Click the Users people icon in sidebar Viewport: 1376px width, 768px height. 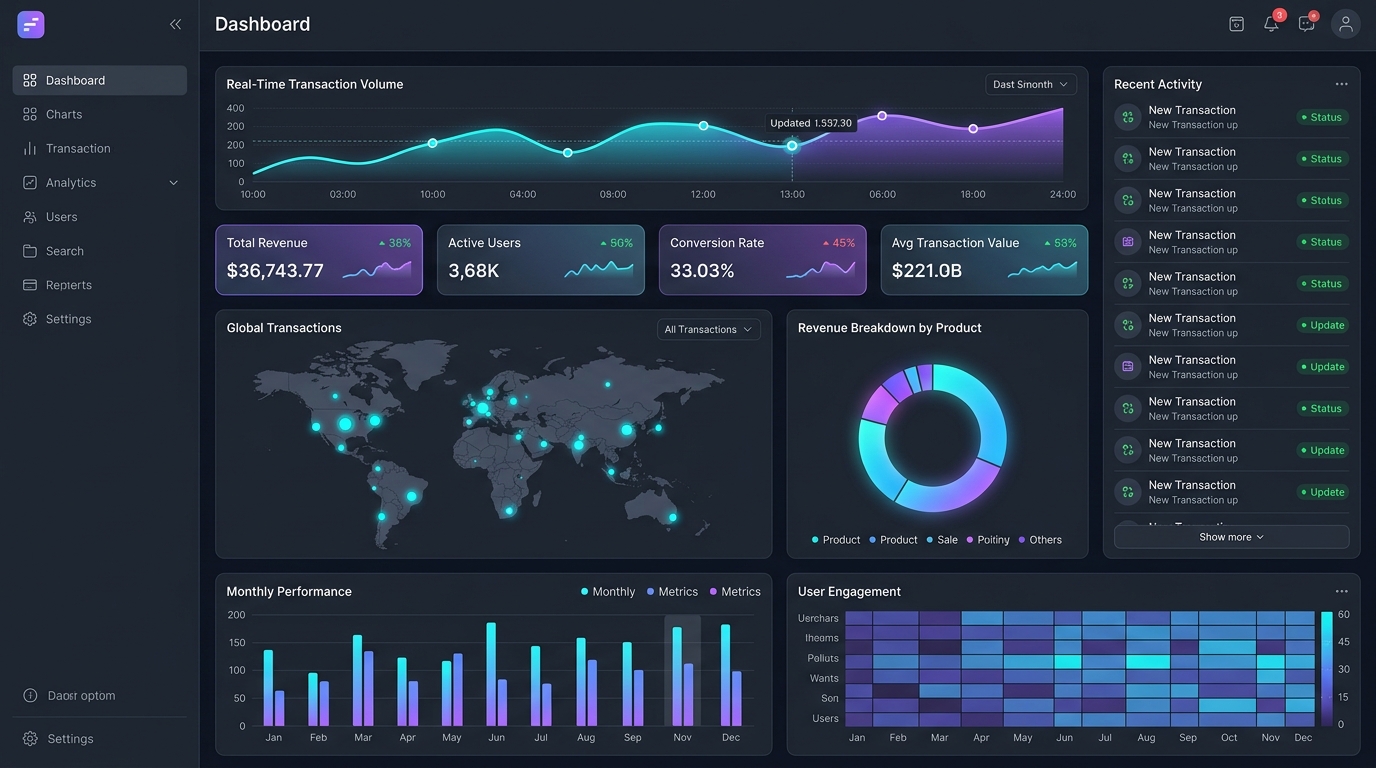[x=30, y=217]
